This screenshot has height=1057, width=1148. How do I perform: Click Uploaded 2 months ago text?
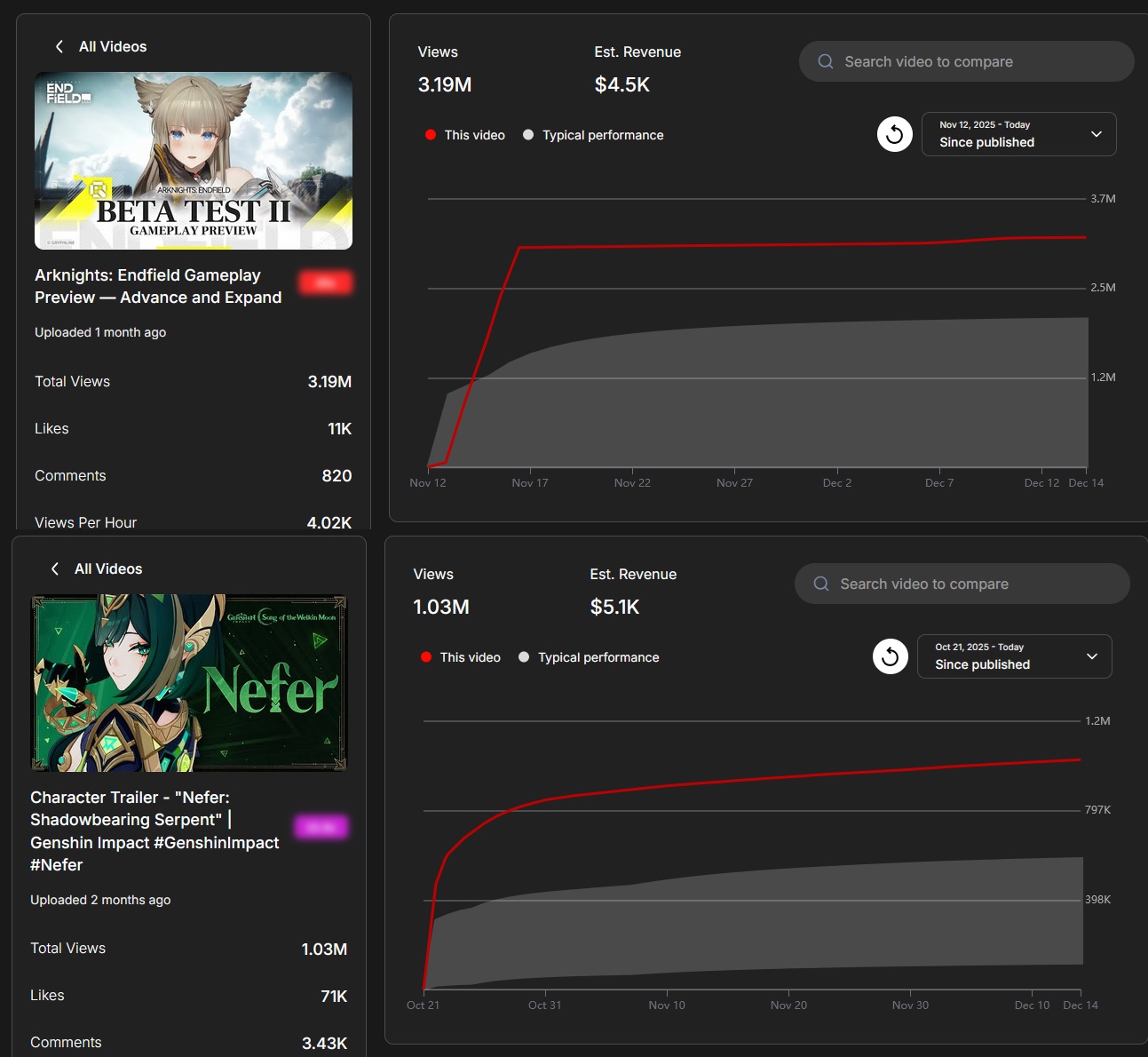click(x=100, y=900)
